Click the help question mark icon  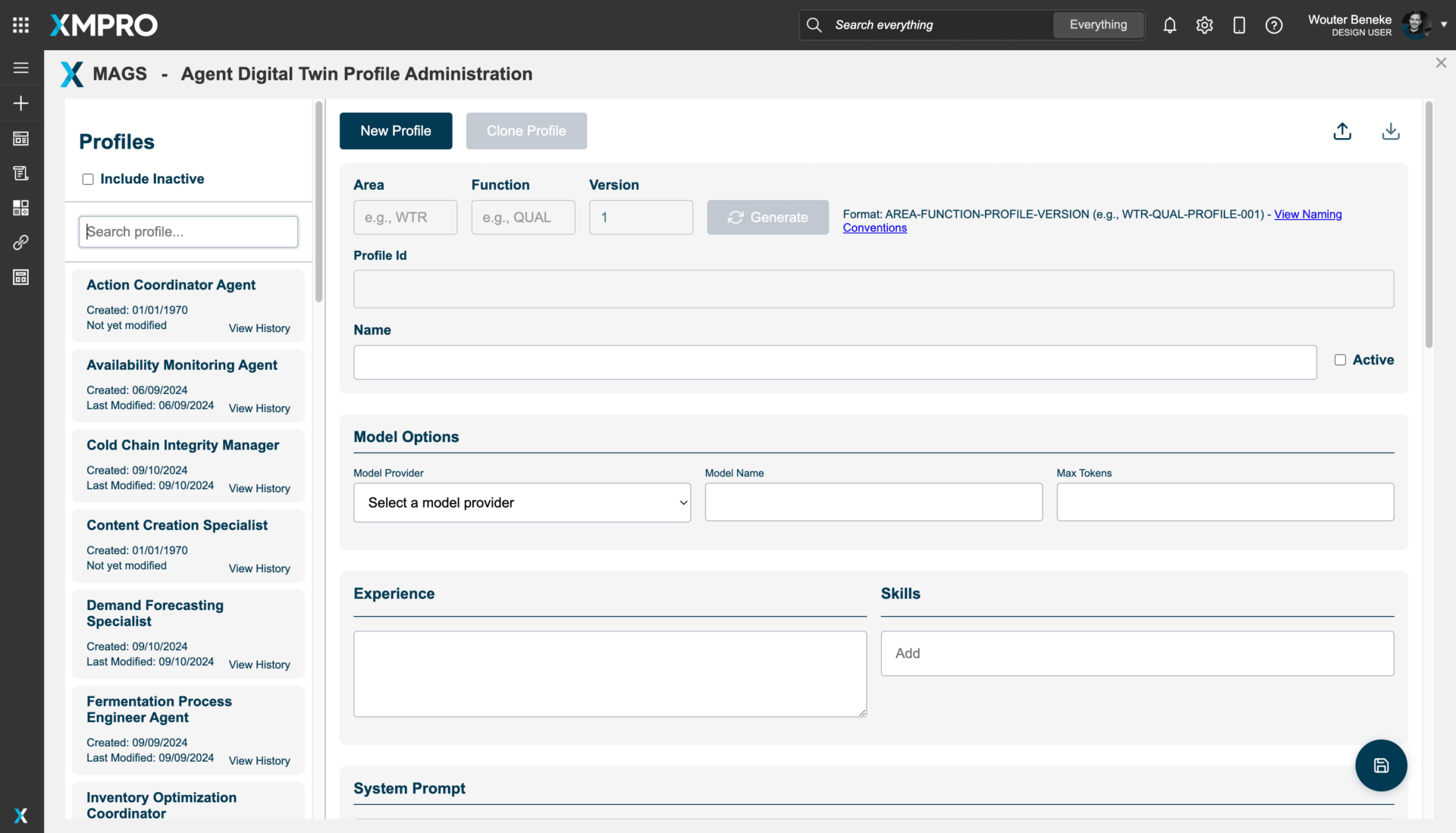(x=1274, y=25)
